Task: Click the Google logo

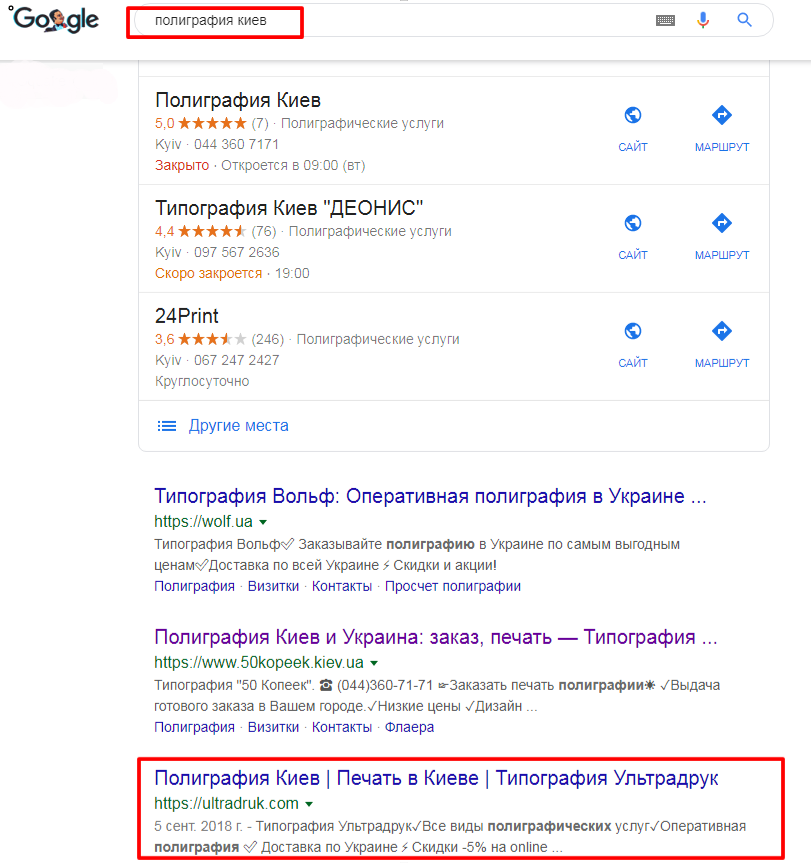Action: 54,20
